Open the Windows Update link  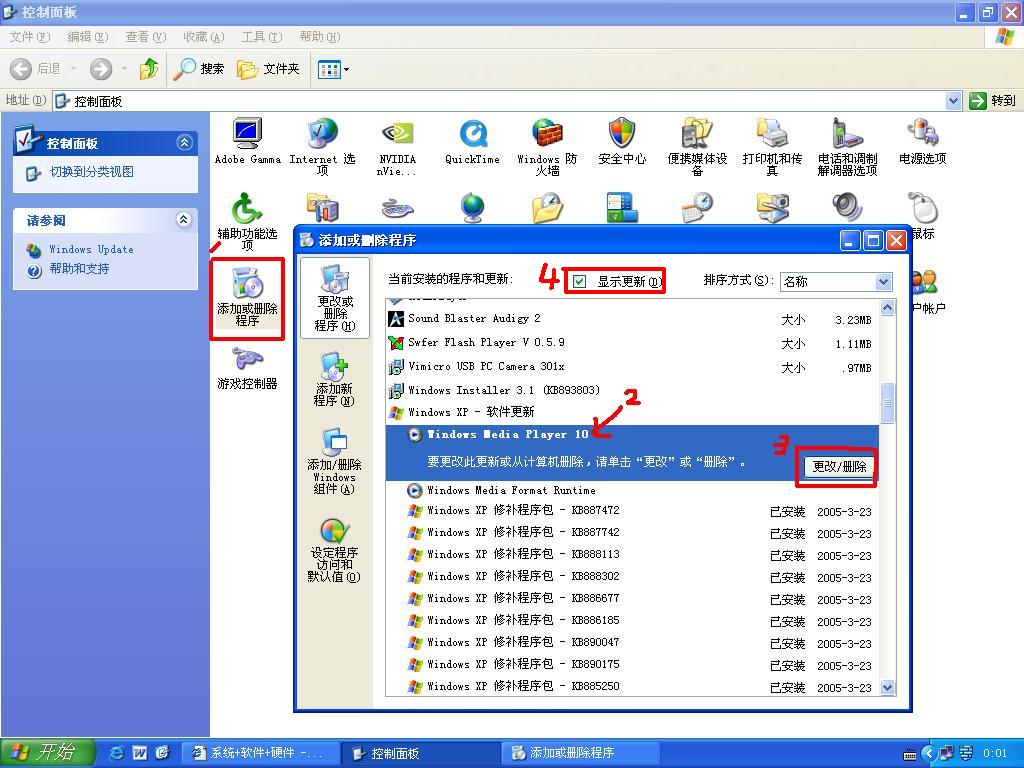pyautogui.click(x=91, y=249)
